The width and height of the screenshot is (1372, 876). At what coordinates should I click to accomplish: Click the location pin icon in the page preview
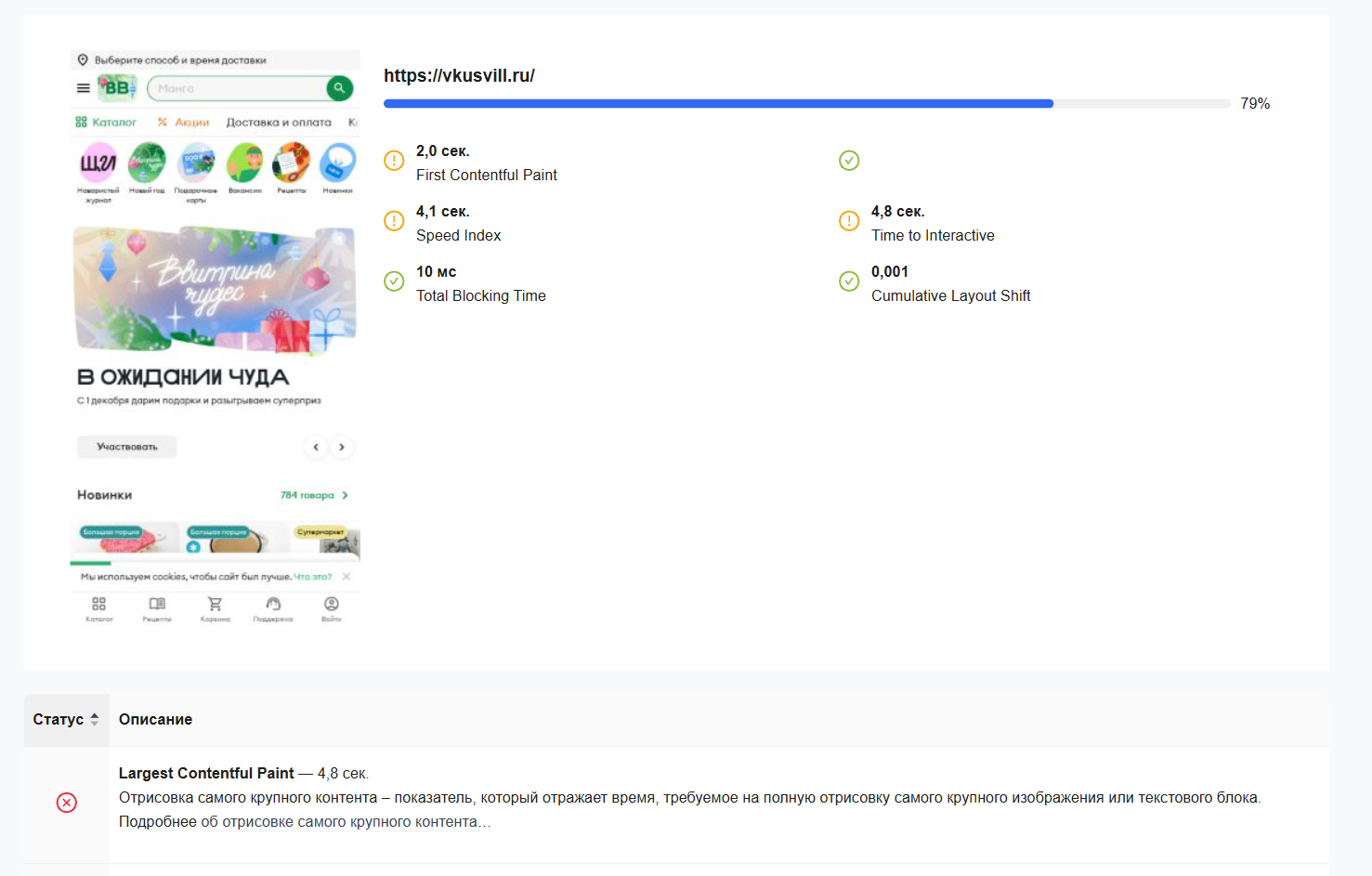83,60
